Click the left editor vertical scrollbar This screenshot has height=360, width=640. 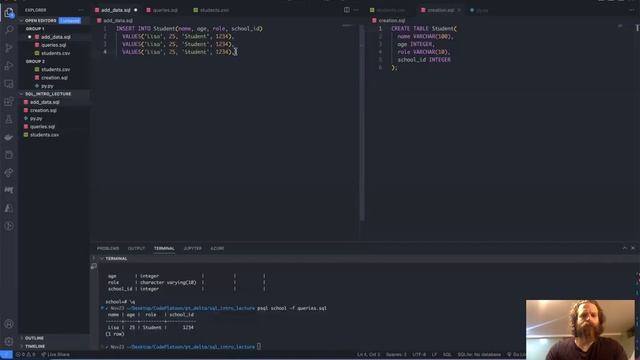[x=362, y=122]
